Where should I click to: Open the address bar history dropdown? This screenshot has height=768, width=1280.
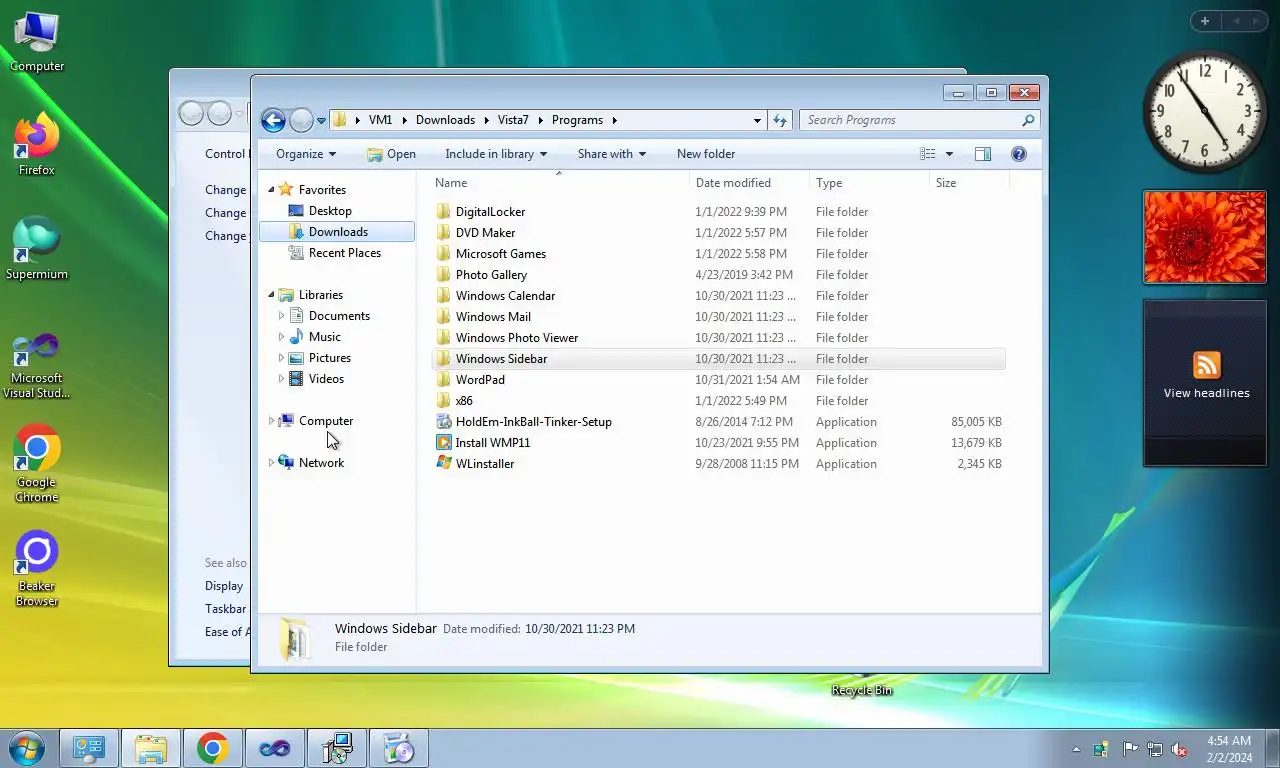point(757,120)
